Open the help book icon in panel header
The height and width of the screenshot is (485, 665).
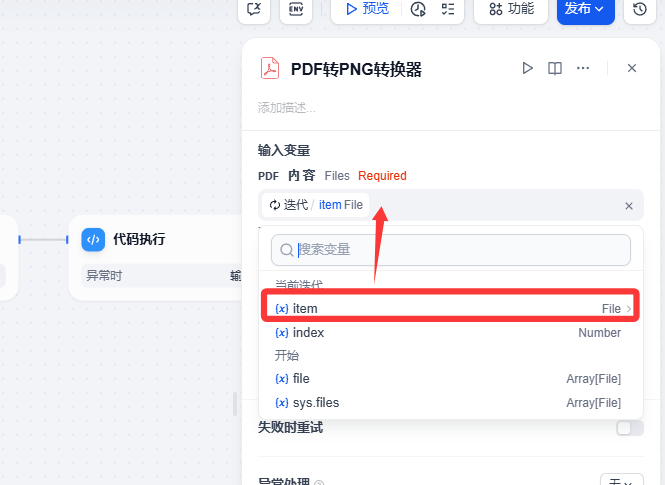click(555, 68)
